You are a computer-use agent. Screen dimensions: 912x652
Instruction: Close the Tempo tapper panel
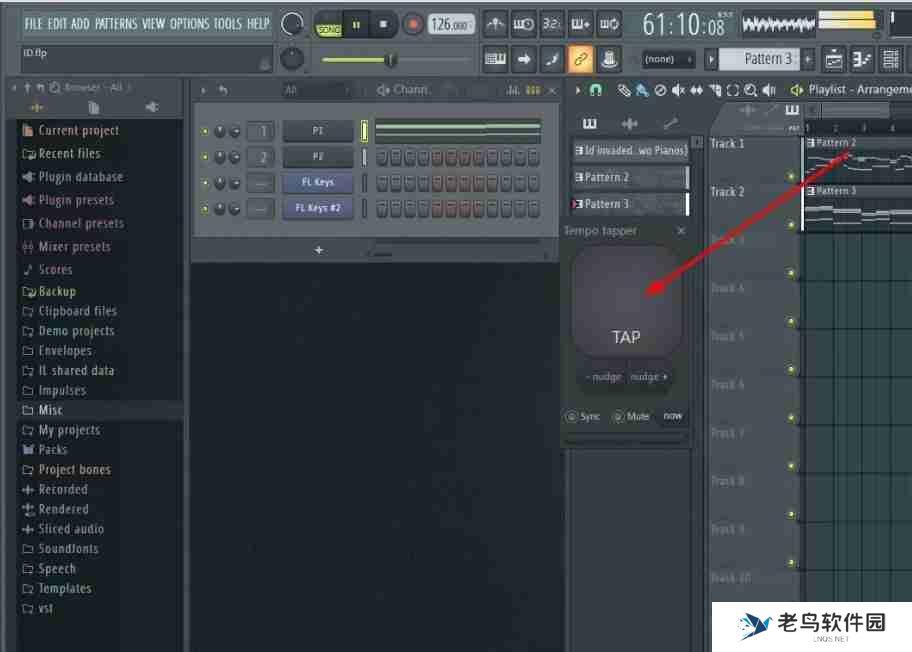point(681,231)
